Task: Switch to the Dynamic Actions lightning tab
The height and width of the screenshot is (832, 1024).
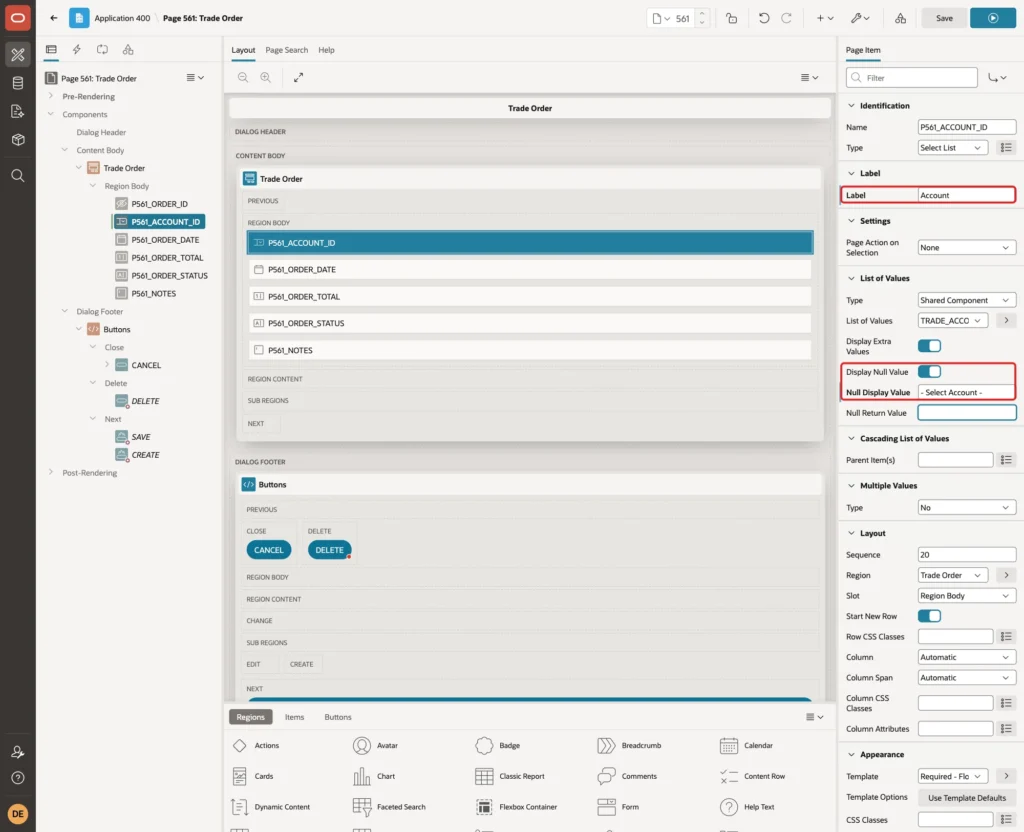Action: point(76,50)
